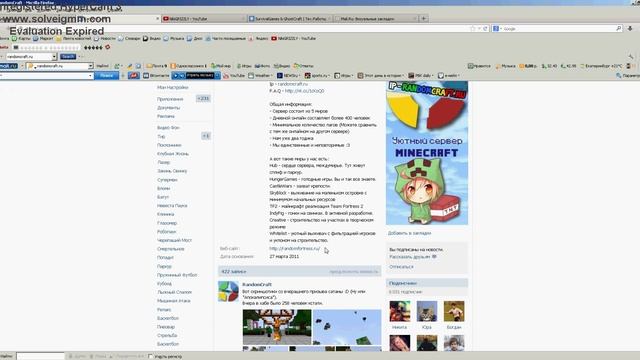Switch to MAGRIS51? - YouTube tab
The image size is (640, 360).
[203, 18]
